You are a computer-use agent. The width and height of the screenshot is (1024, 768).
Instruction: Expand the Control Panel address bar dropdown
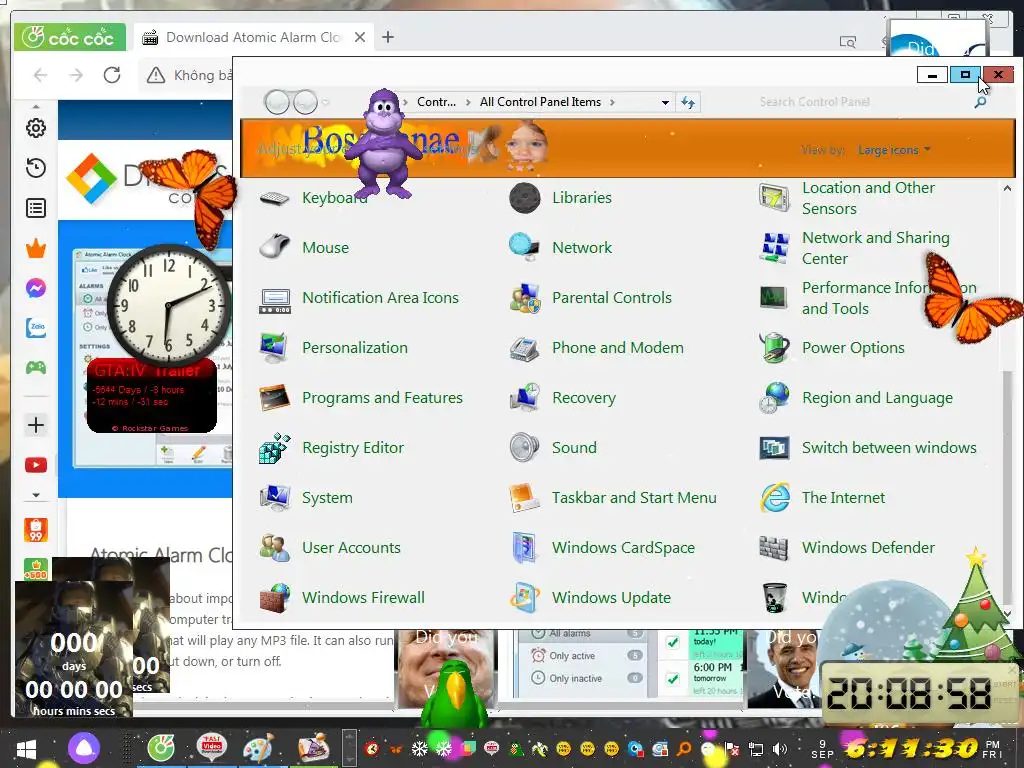pos(665,103)
